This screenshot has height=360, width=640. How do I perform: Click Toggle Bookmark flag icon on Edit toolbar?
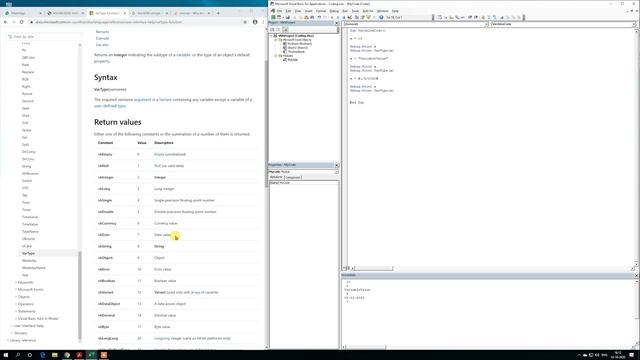(502, 18)
